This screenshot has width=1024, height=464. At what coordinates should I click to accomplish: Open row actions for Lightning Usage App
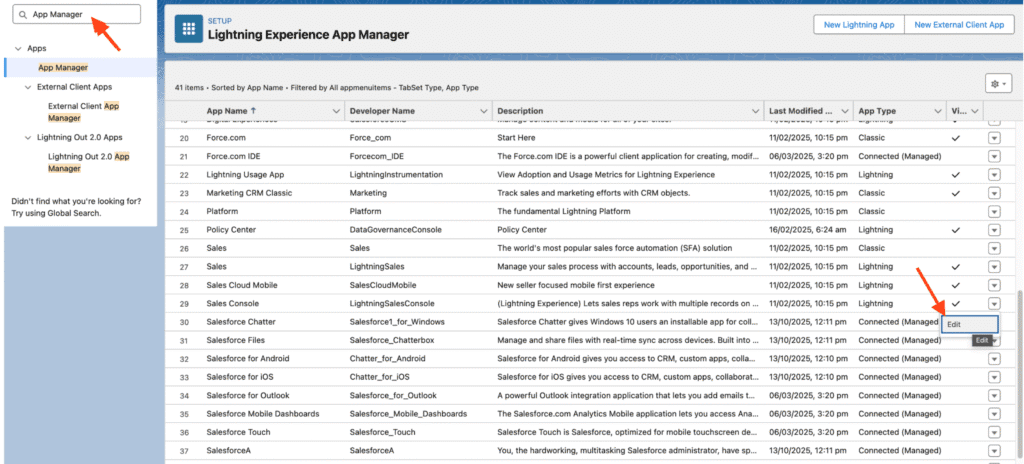pos(994,174)
